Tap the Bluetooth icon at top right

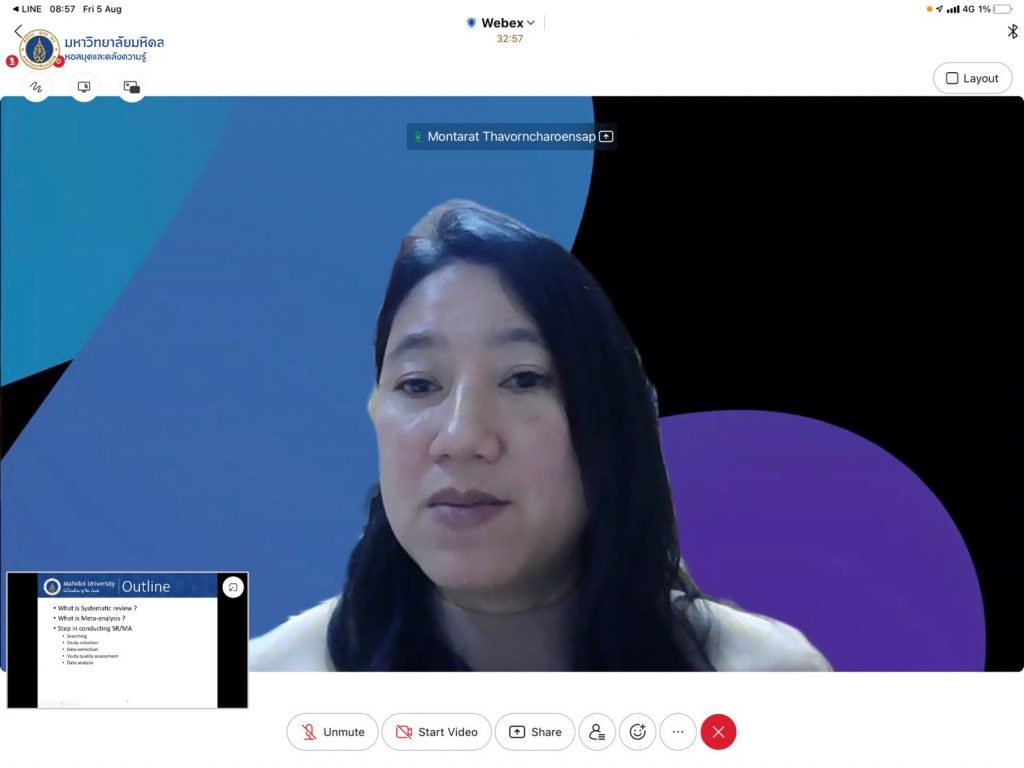pos(1012,31)
